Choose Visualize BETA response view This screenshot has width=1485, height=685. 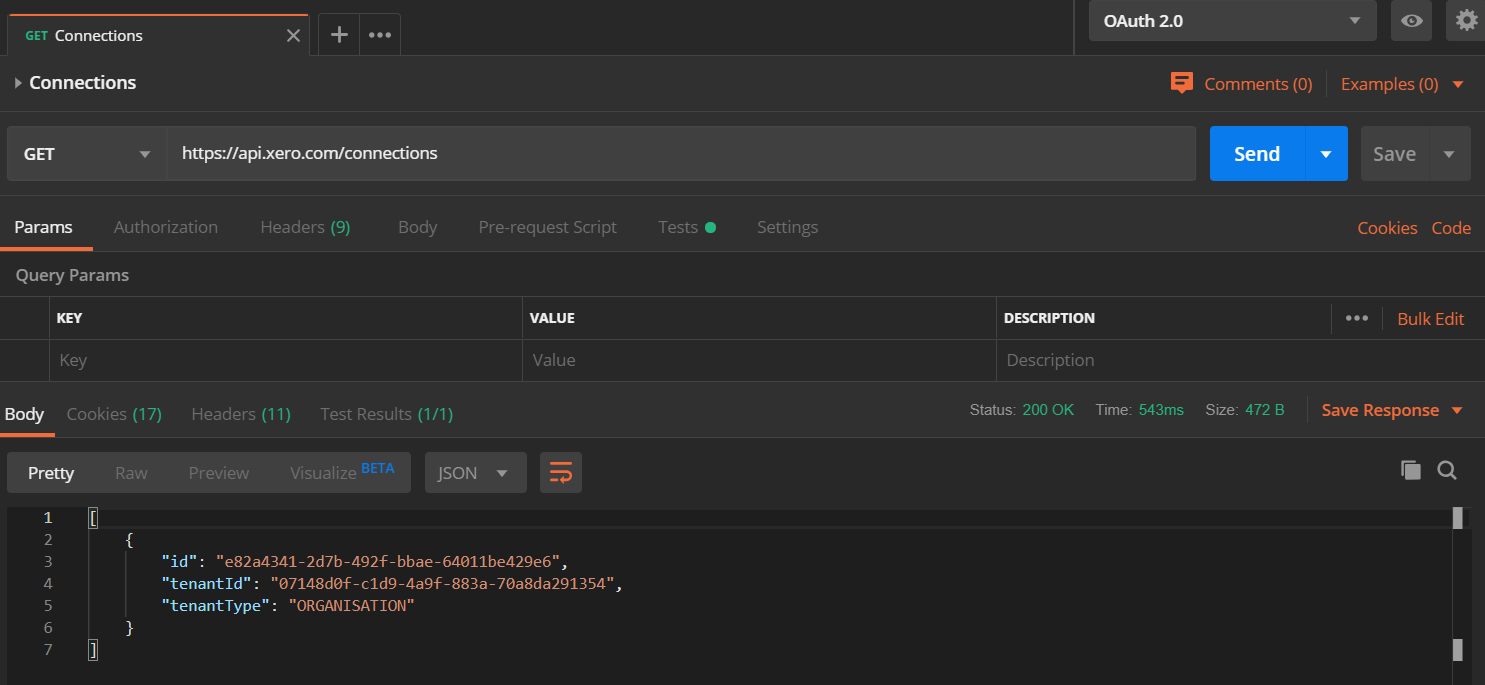tap(342, 472)
